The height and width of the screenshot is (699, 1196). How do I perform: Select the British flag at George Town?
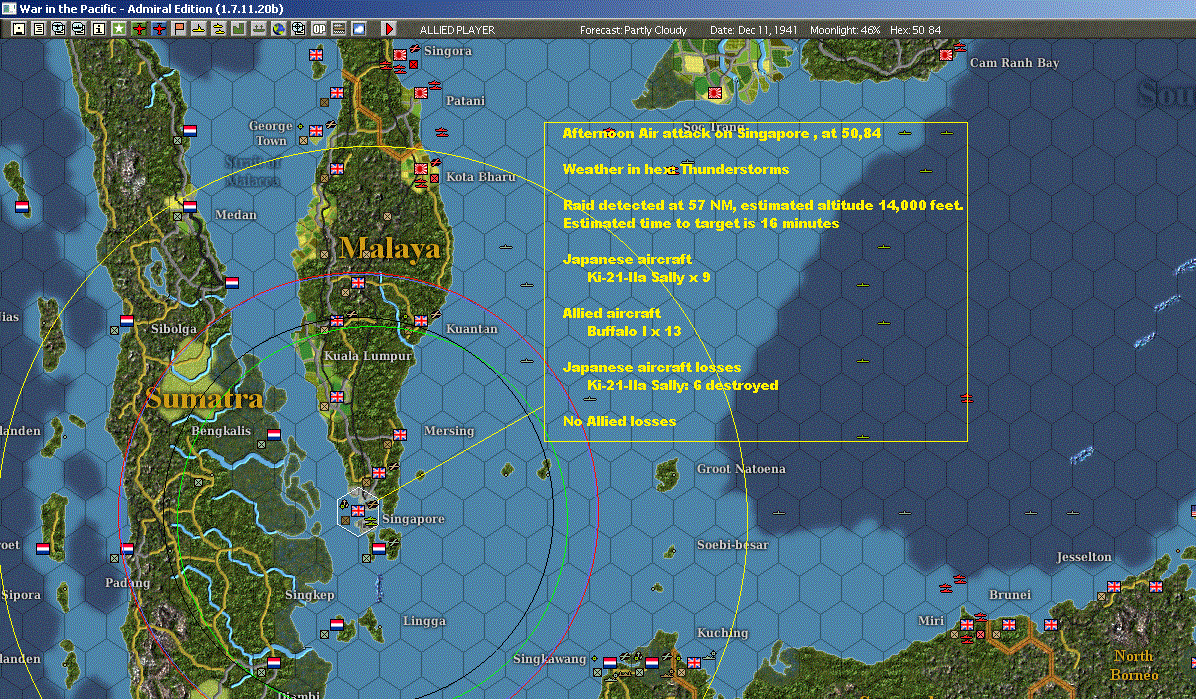[x=314, y=133]
